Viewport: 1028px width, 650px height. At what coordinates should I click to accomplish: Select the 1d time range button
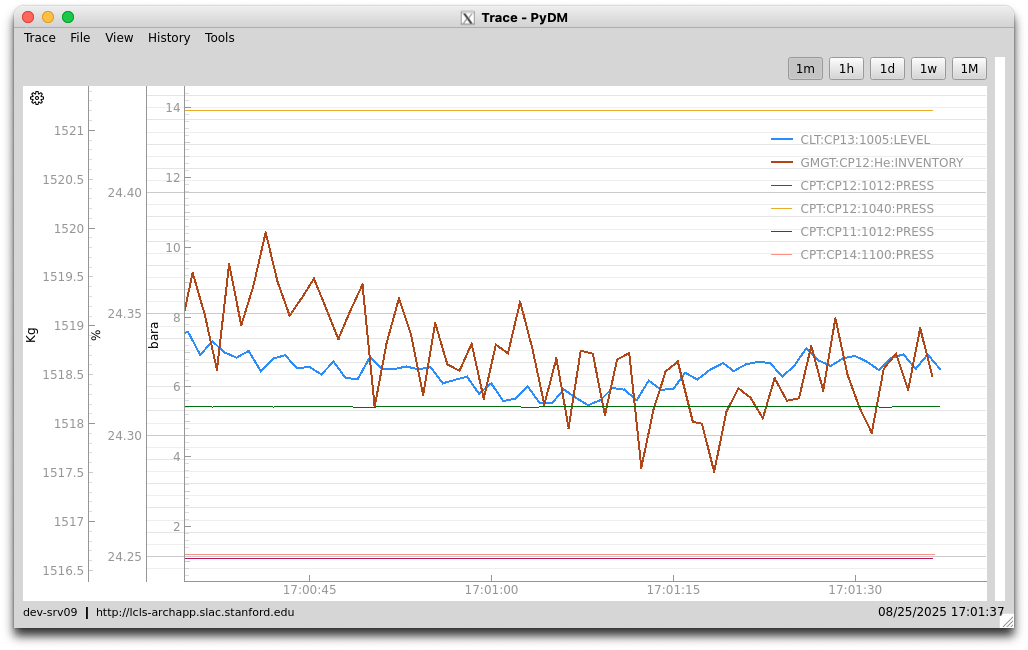(x=887, y=68)
